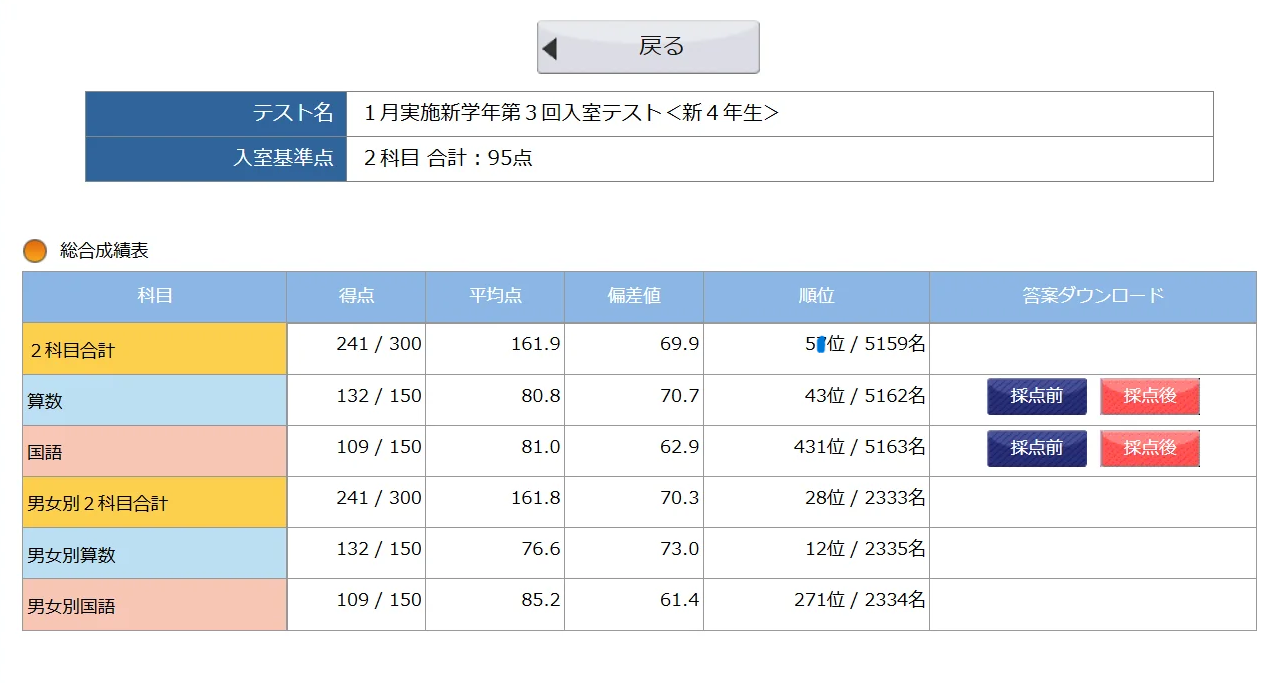1277x683 pixels.
Task: Click the 答案ダウンロード column header
Action: [x=1092, y=296]
